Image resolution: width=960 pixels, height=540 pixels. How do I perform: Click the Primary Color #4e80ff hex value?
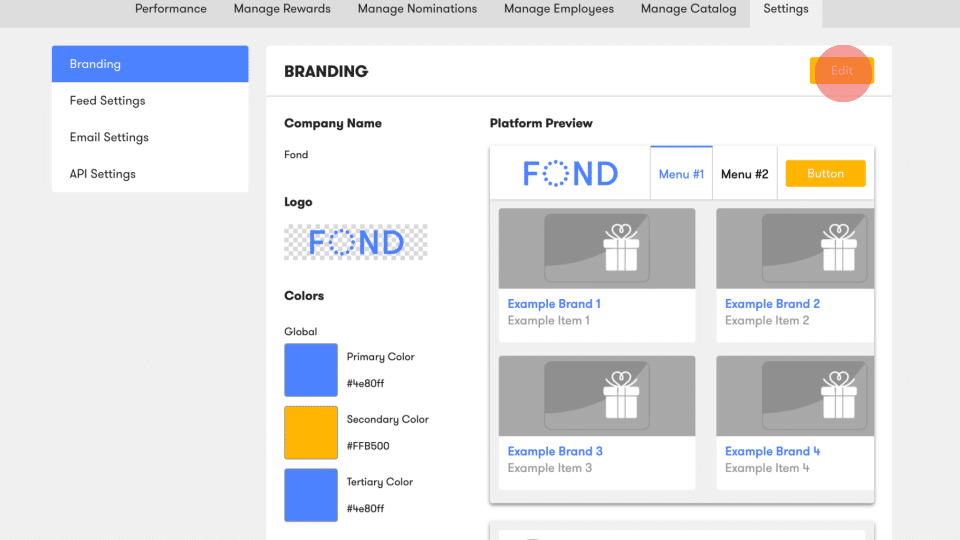pyautogui.click(x=366, y=383)
